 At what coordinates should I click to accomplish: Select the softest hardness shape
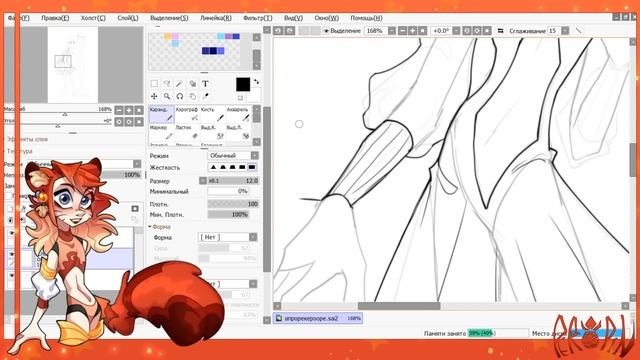(213, 167)
